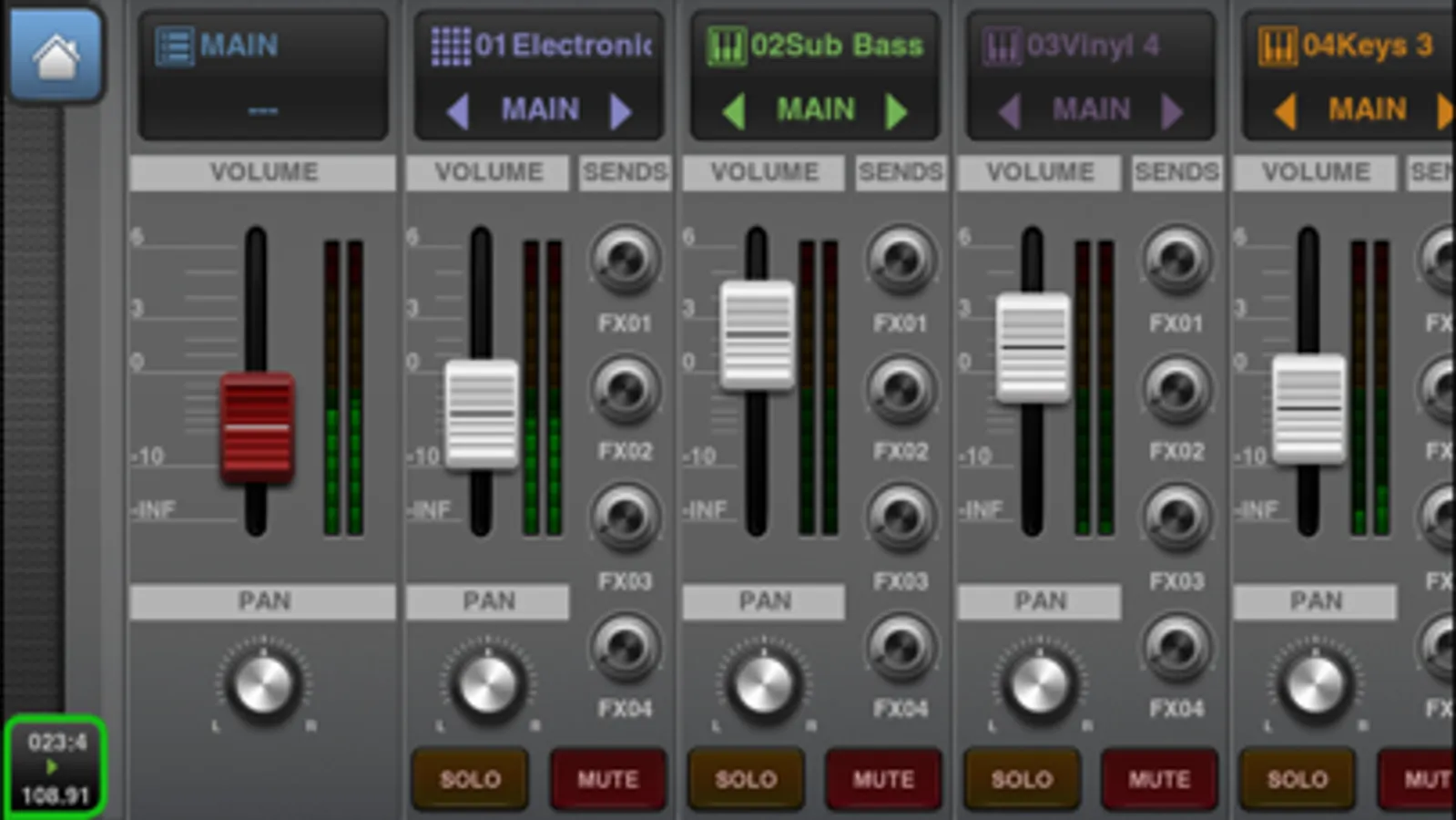Select previous output for 02Sub Bass
Screen dimensions: 1456x820
pos(734,111)
